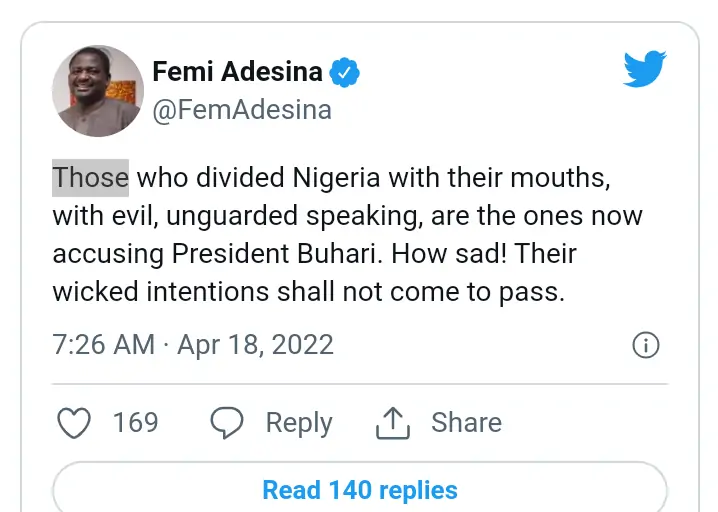The image size is (718, 512).
Task: Visit the @FemAdesina handle link
Action: 241,110
